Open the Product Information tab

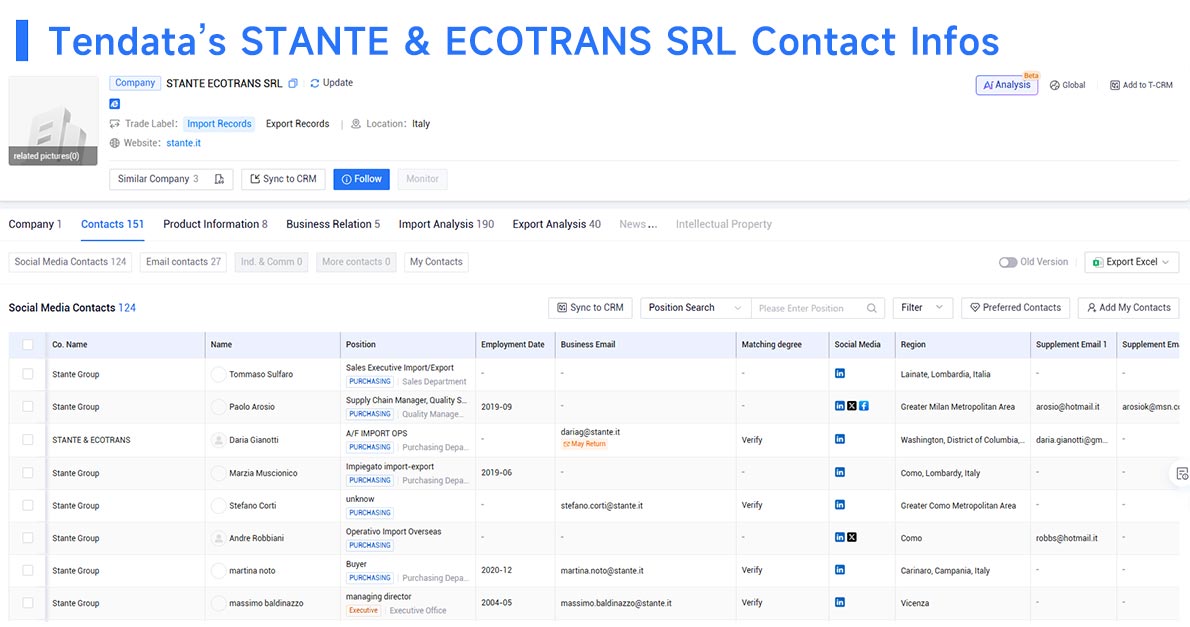pyautogui.click(x=216, y=225)
